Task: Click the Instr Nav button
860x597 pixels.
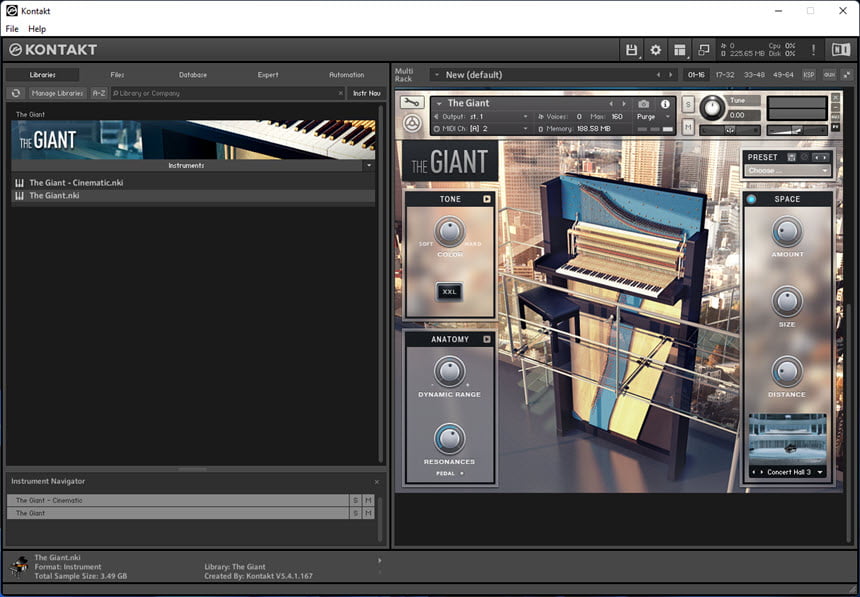Action: click(366, 93)
